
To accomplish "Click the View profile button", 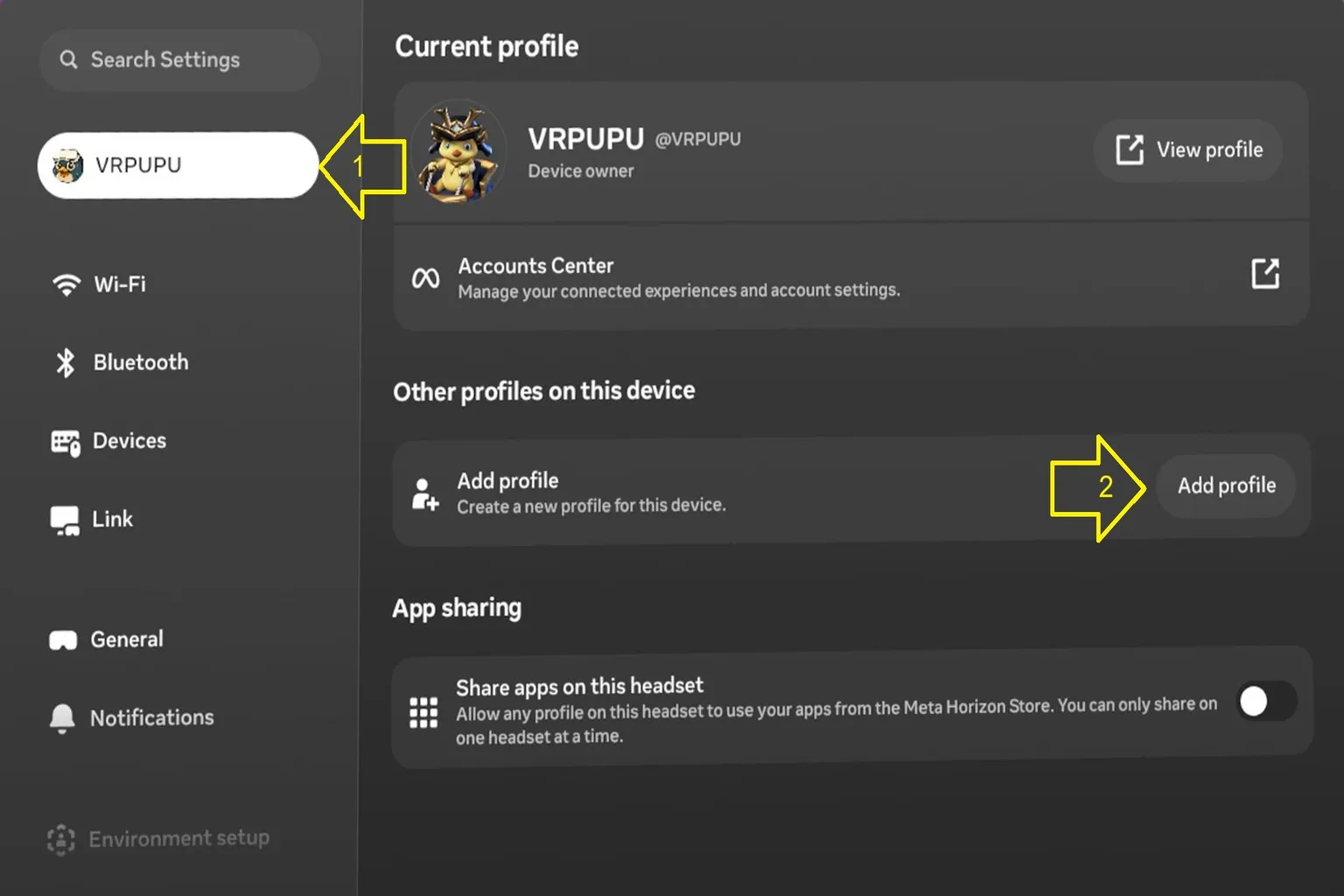I will [x=1188, y=150].
